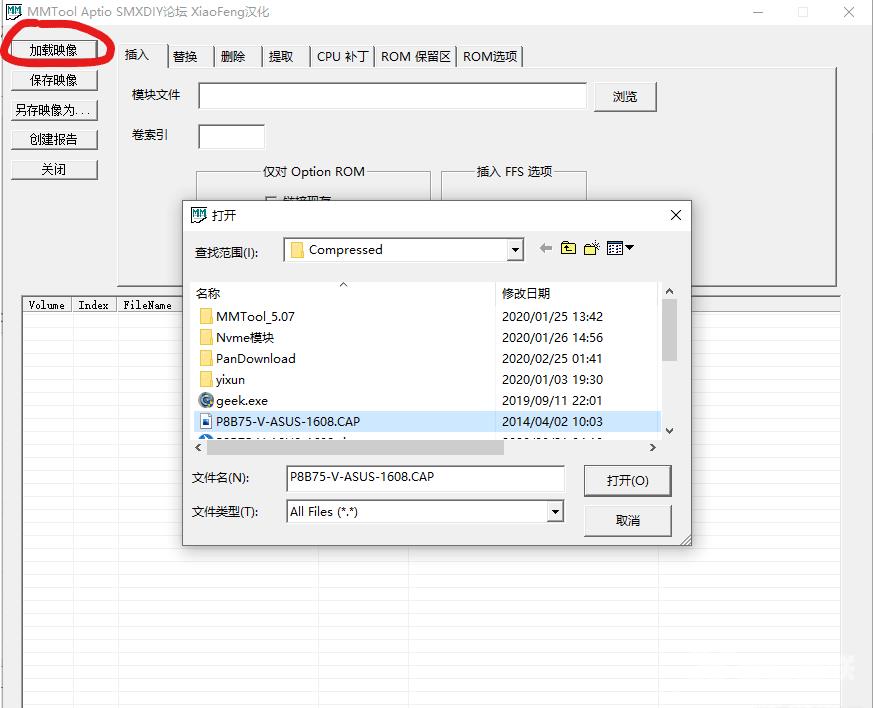The height and width of the screenshot is (708, 873).
Task: Select P8B75-V-ASUS-1608.CAP in file list
Action: tap(288, 421)
